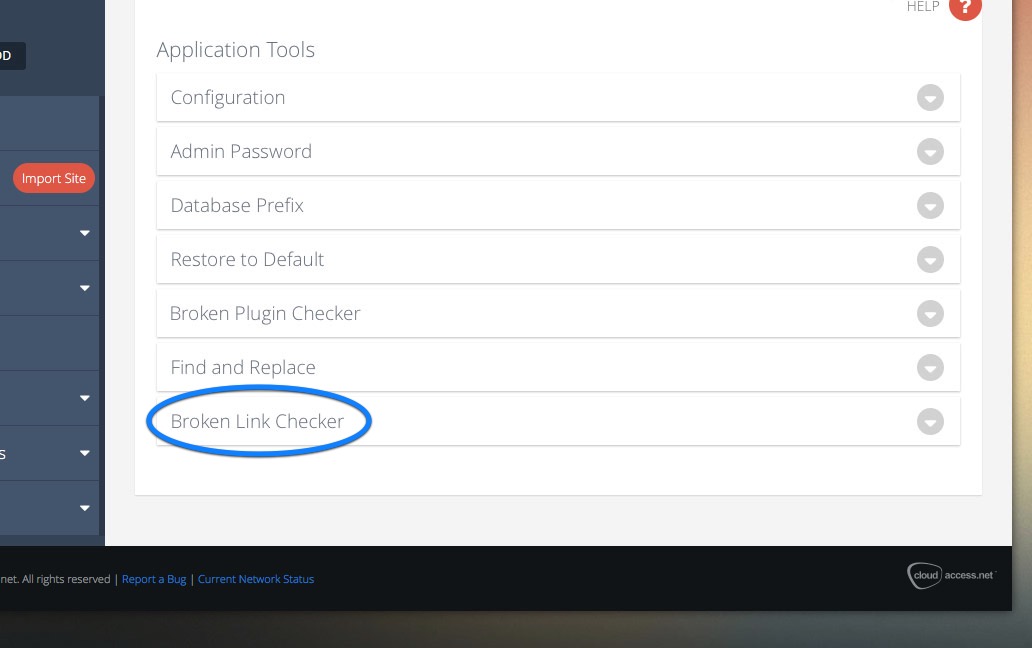Open the Report a Bug link
Screen dimensions: 1032x648
click(x=154, y=579)
